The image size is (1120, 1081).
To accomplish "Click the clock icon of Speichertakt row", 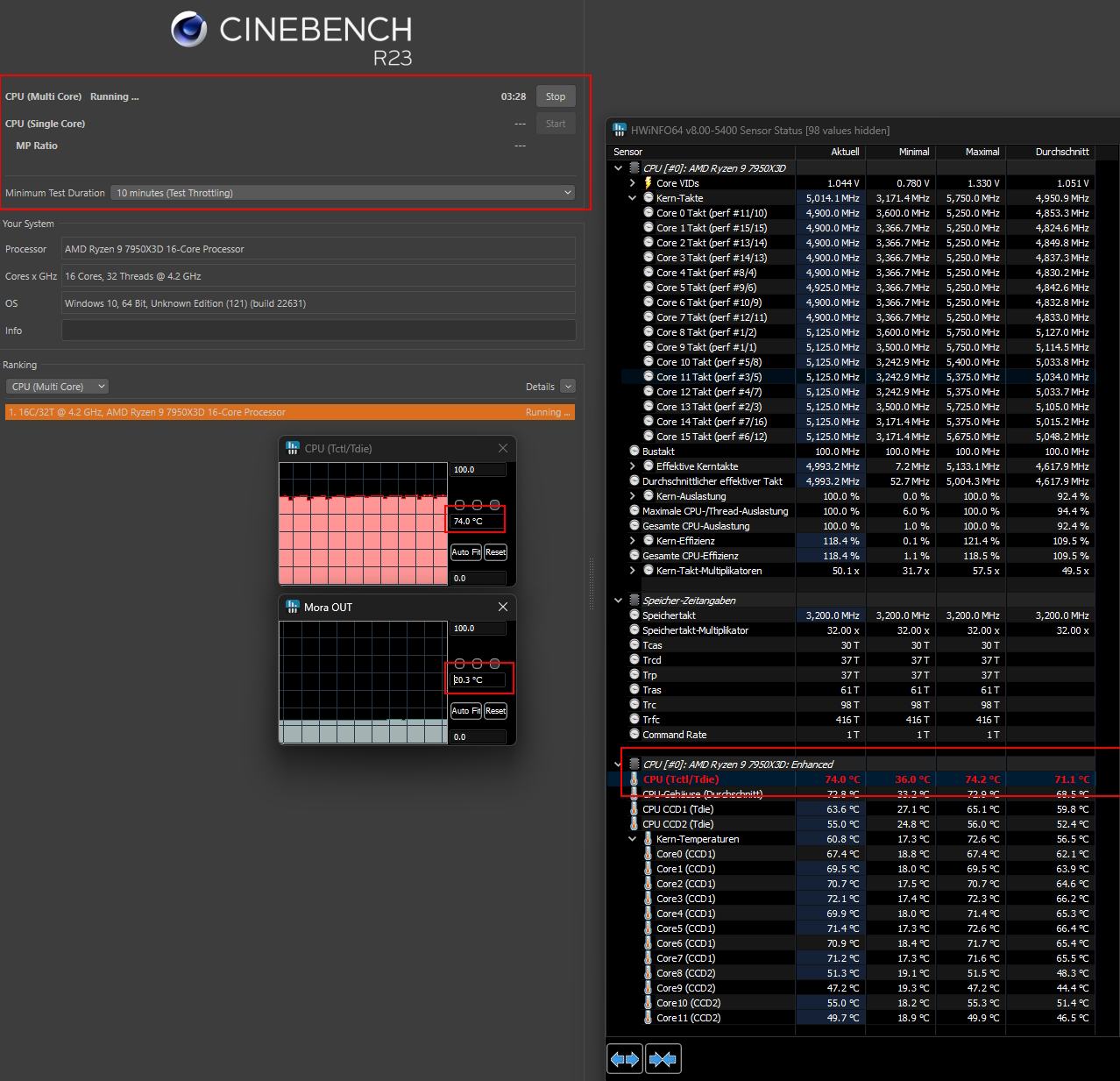I will (634, 615).
